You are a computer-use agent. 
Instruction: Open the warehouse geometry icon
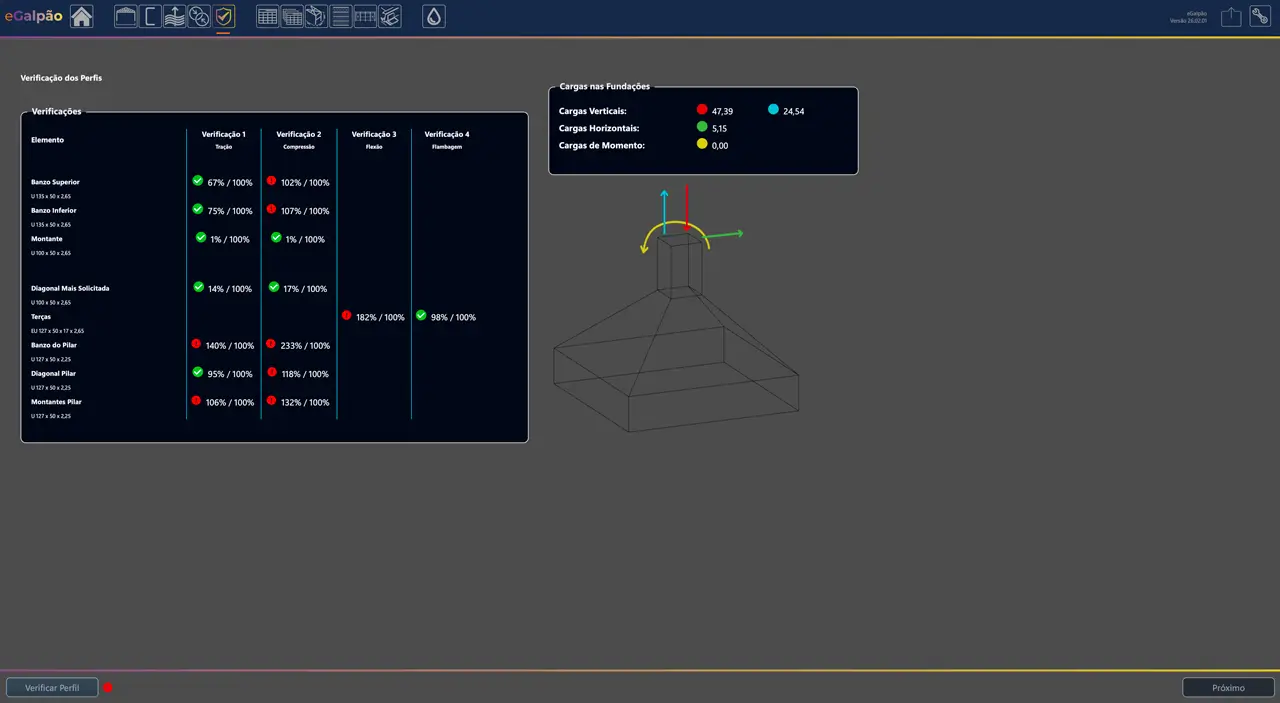pos(126,16)
